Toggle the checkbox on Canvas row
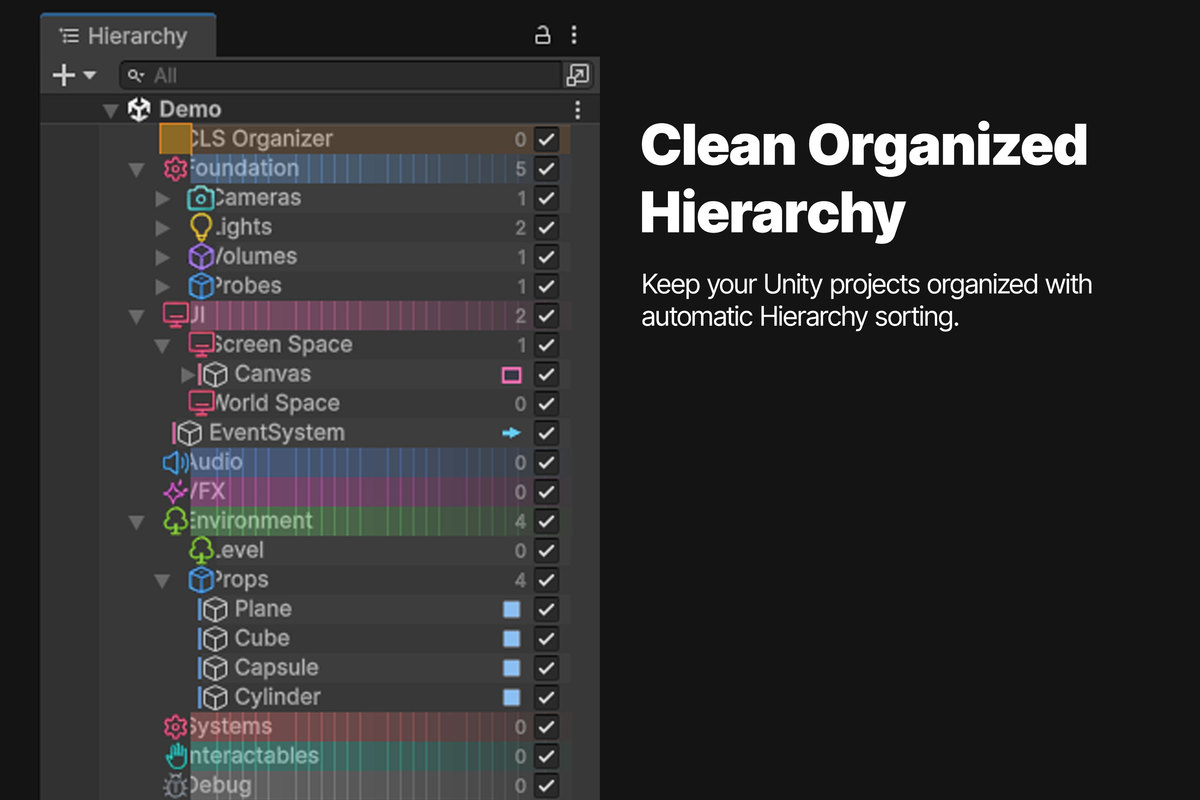The height and width of the screenshot is (800, 1200). 545,375
